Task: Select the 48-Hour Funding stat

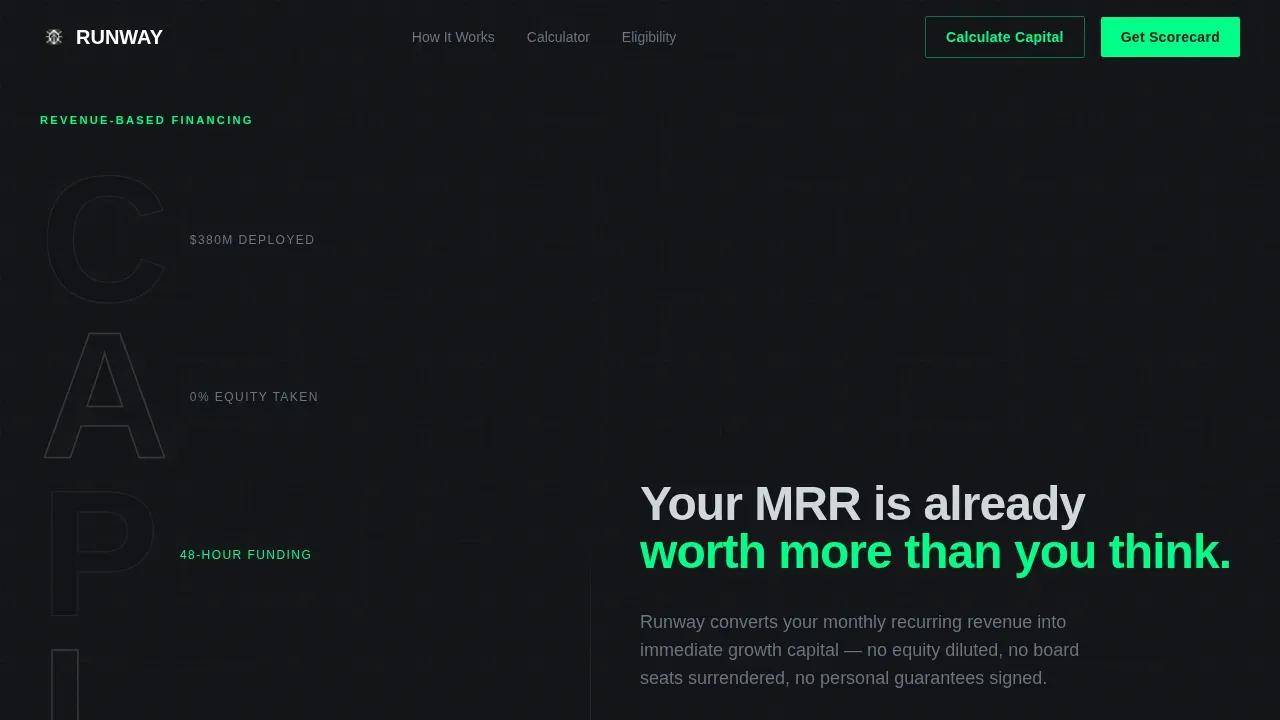Action: pyautogui.click(x=246, y=555)
